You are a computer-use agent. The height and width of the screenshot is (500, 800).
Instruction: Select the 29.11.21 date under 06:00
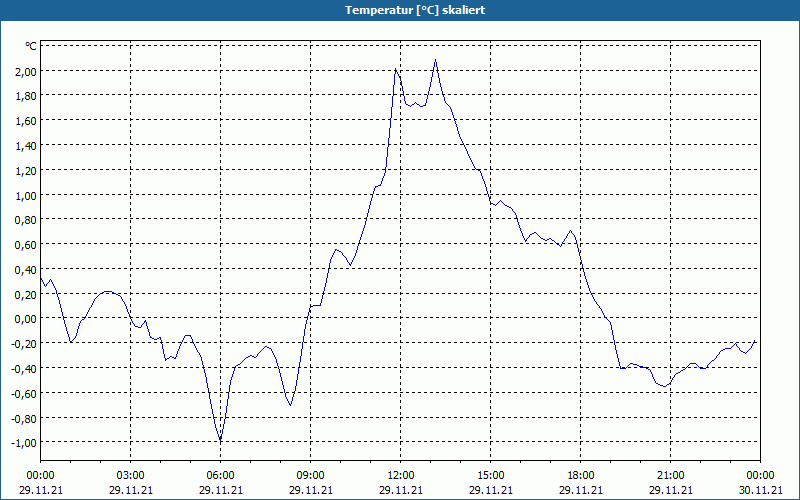click(220, 490)
